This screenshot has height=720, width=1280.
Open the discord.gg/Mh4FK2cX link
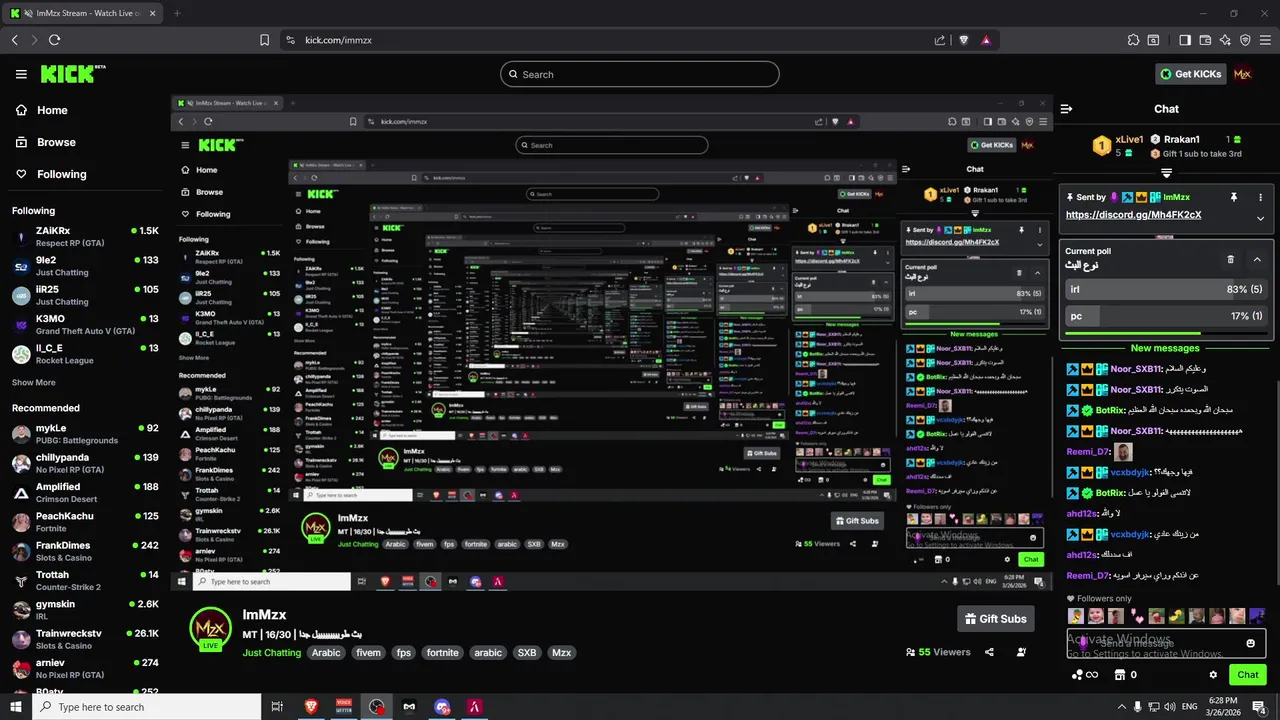(1133, 215)
